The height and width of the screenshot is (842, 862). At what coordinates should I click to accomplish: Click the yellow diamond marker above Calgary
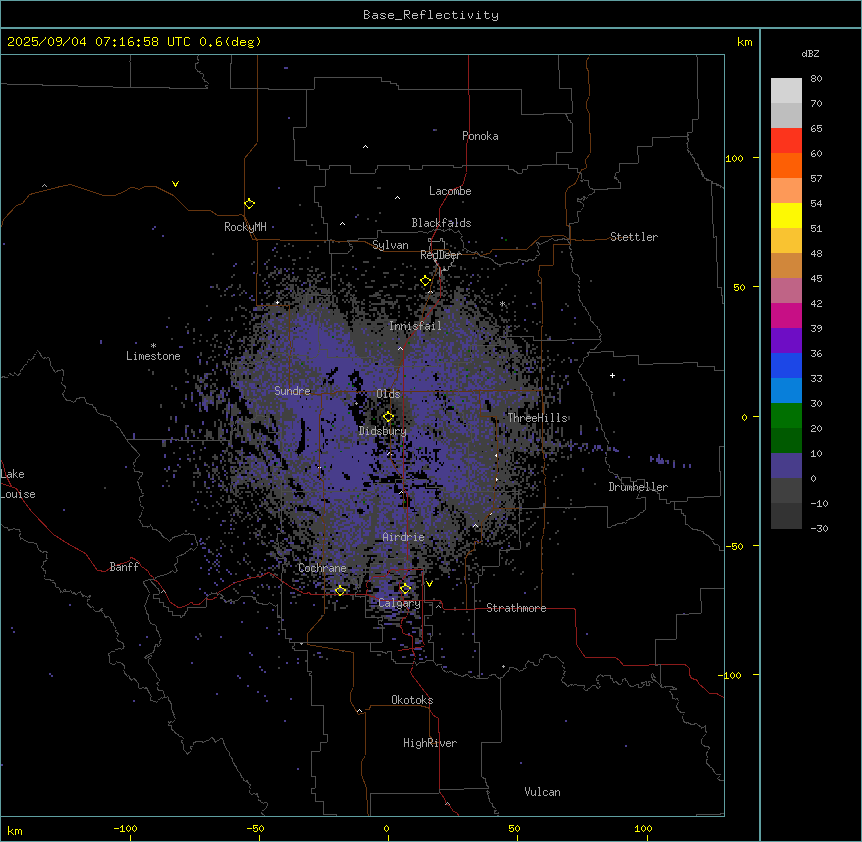[x=405, y=589]
